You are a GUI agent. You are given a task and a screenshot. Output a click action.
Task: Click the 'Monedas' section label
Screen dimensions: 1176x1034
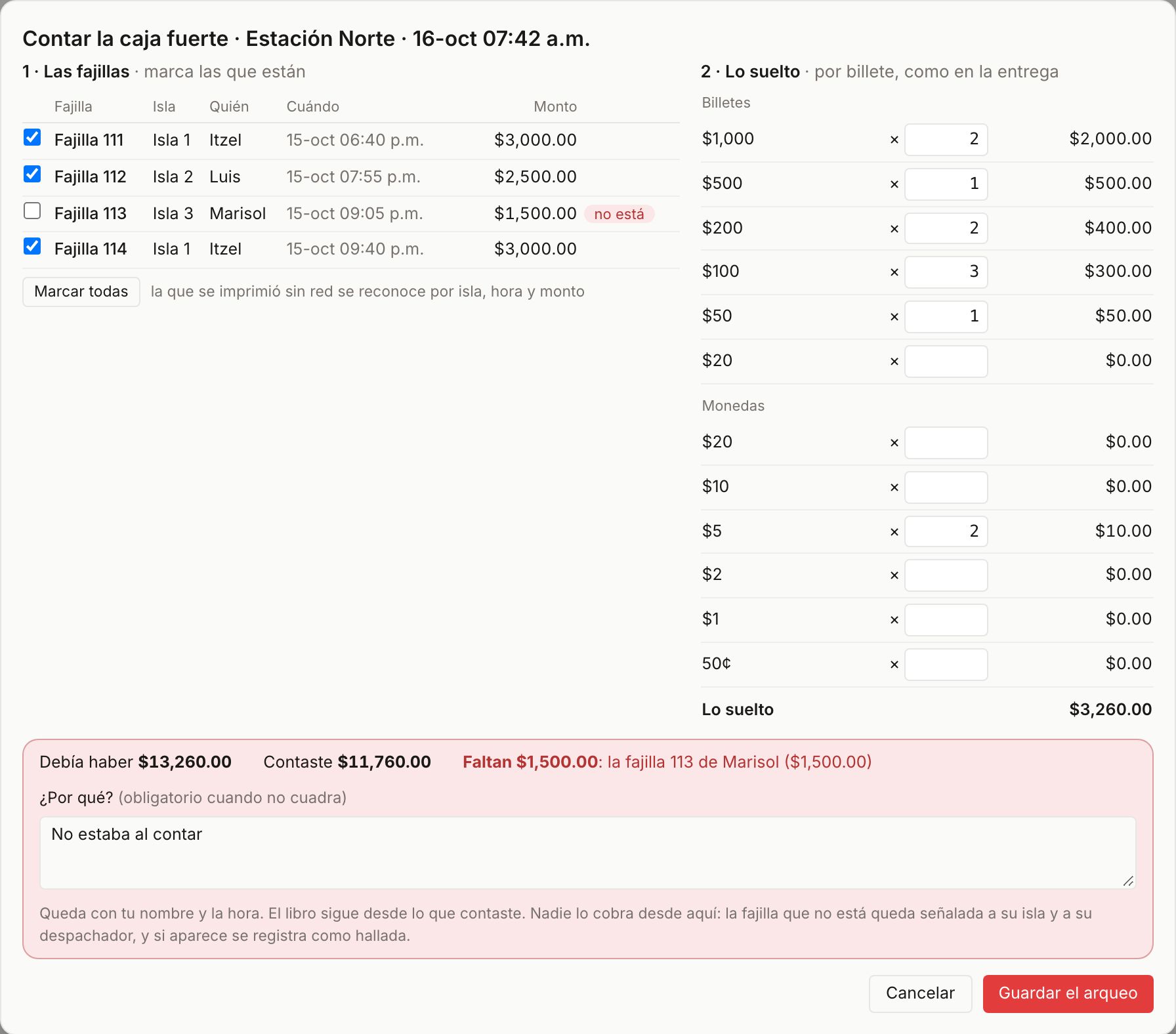[733, 405]
